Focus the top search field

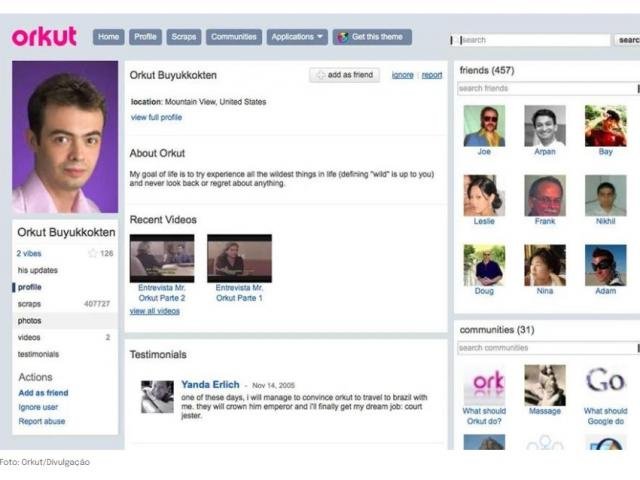pos(534,40)
